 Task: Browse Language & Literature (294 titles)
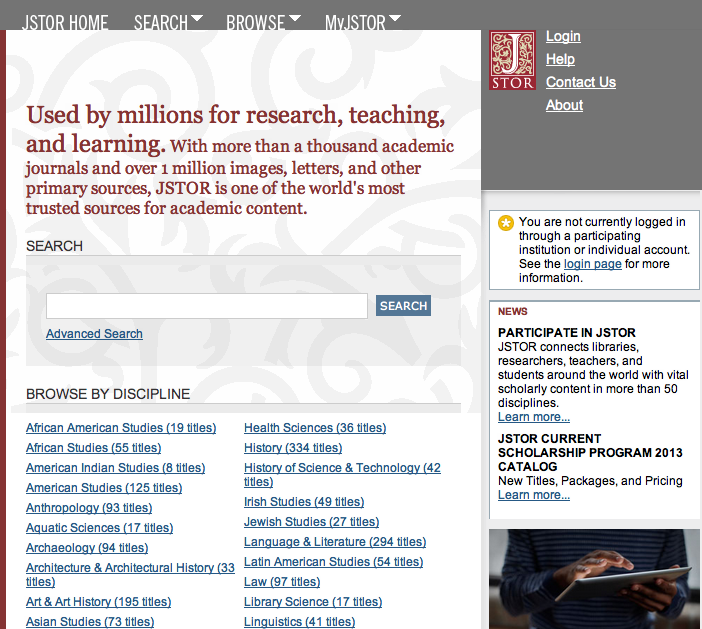pyautogui.click(x=335, y=542)
